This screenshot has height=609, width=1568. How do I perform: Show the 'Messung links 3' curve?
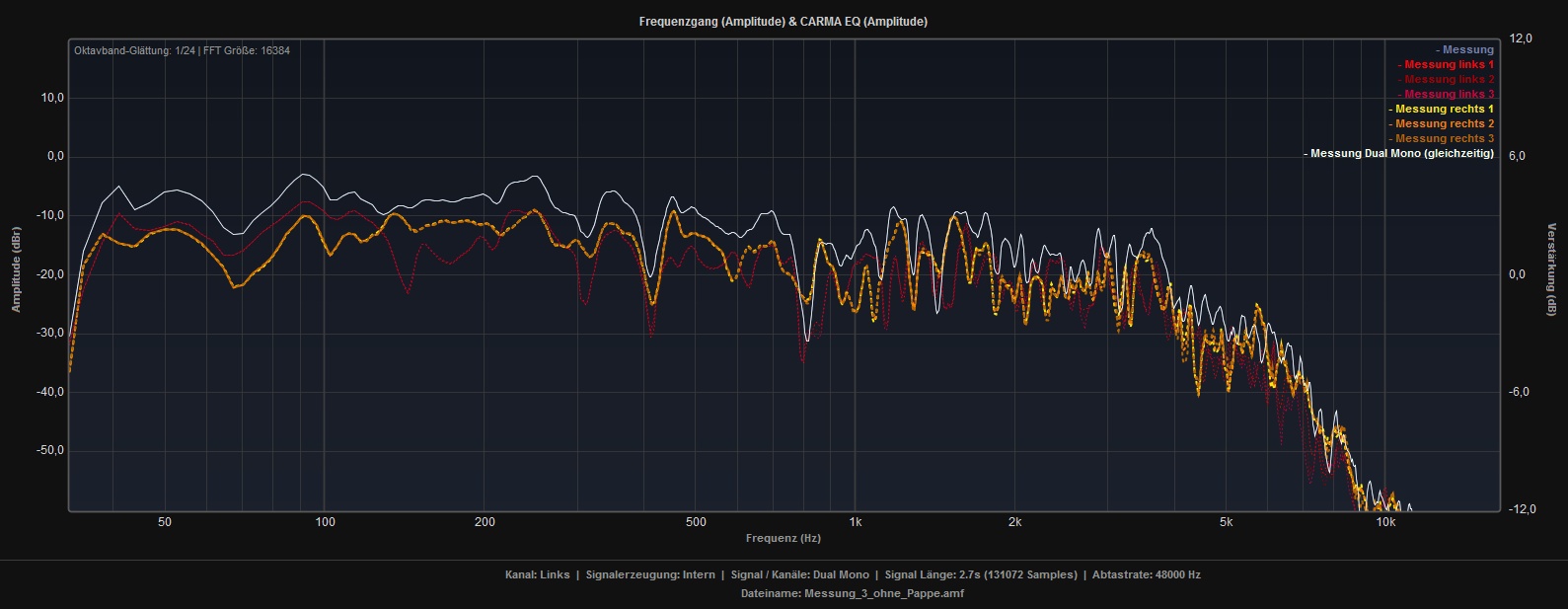coord(1448,94)
